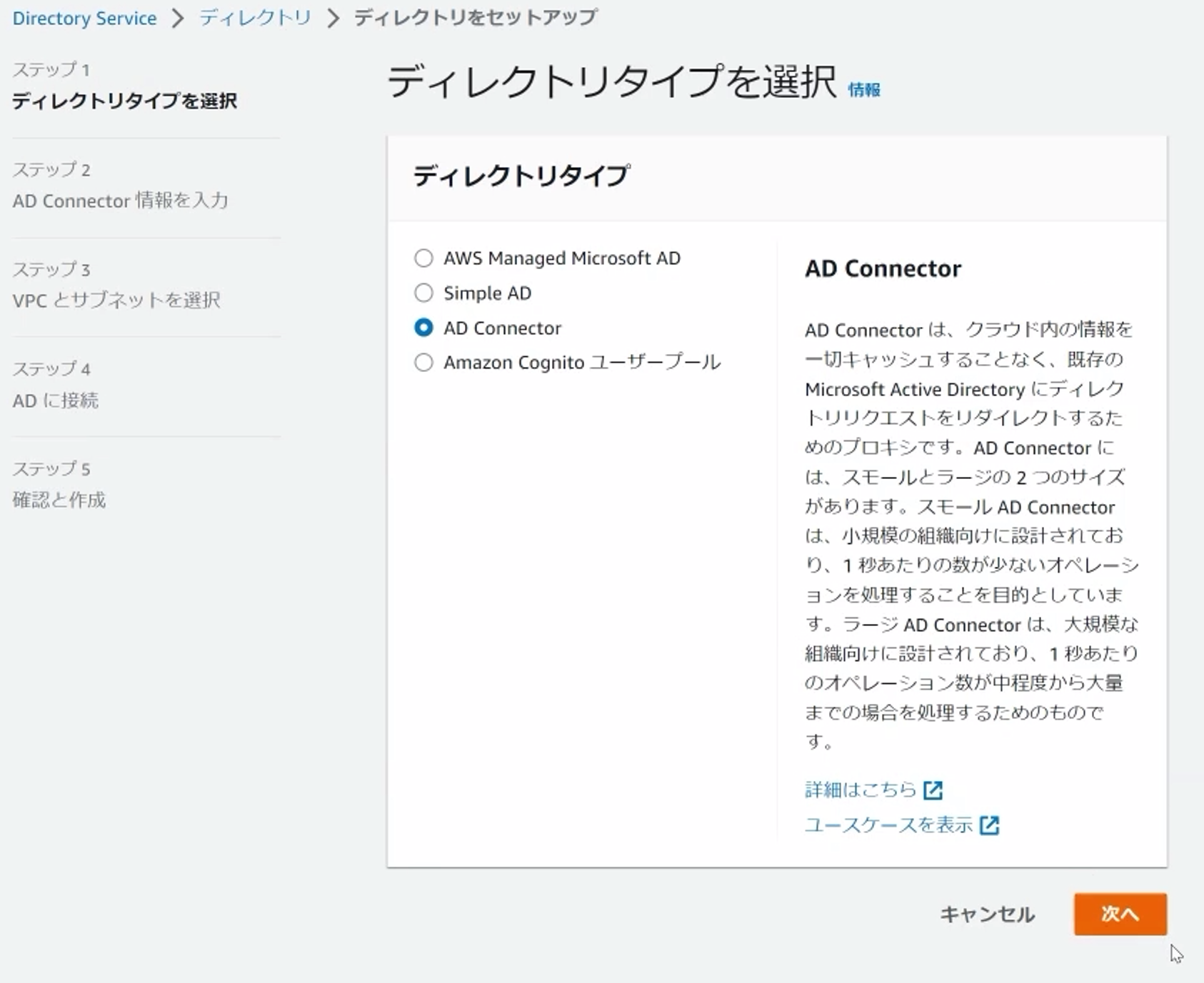Image resolution: width=1204 pixels, height=983 pixels.
Task: Select AWS Managed Microsoft AD radio option
Action: (x=423, y=258)
